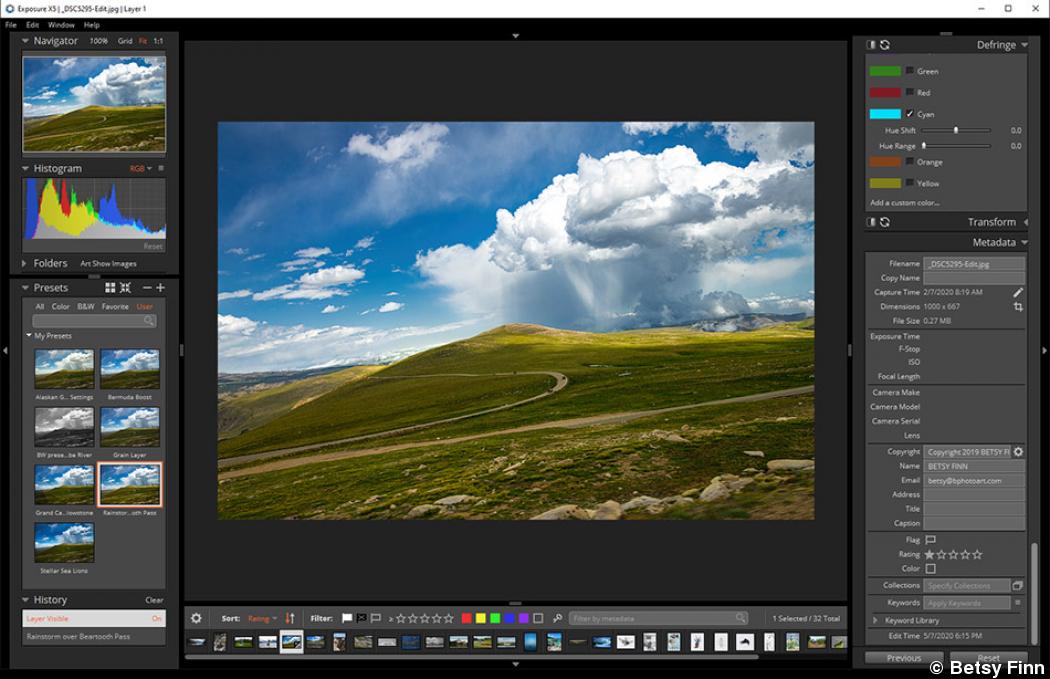Collapse the Histogram panel
This screenshot has height=679, width=1050.
coord(25,168)
